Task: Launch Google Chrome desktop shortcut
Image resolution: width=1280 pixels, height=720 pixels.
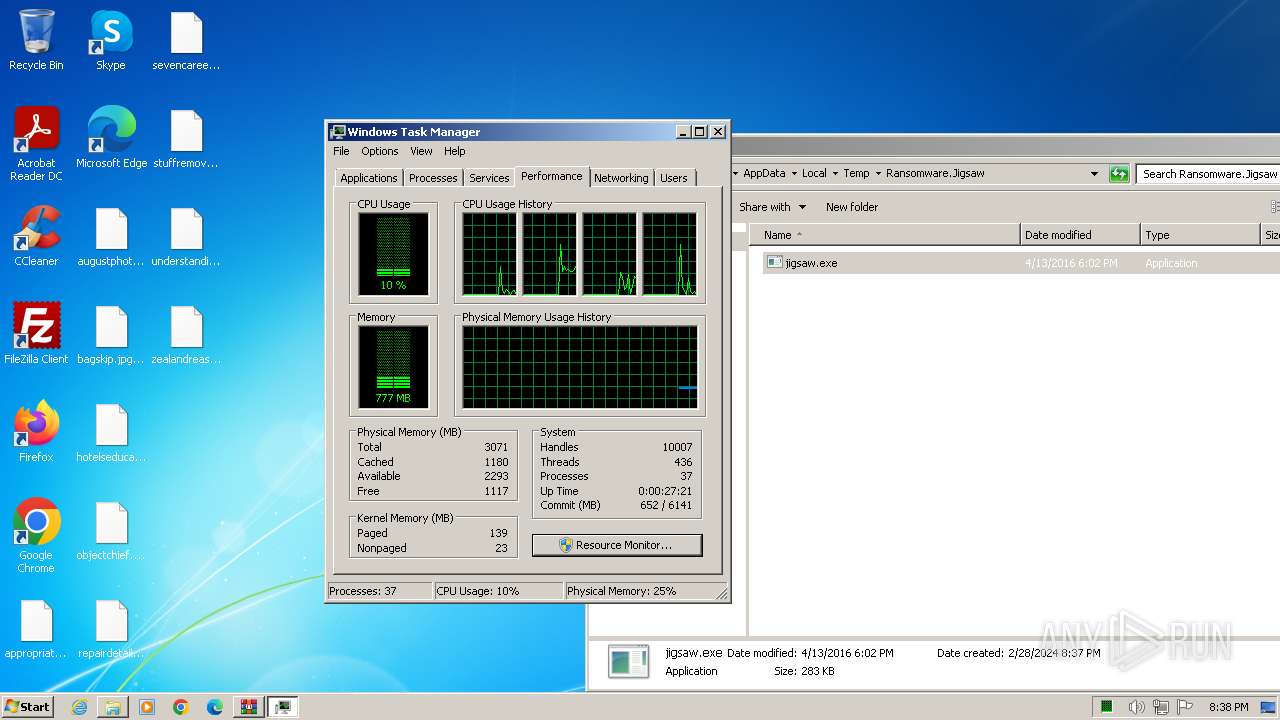Action: (36, 536)
